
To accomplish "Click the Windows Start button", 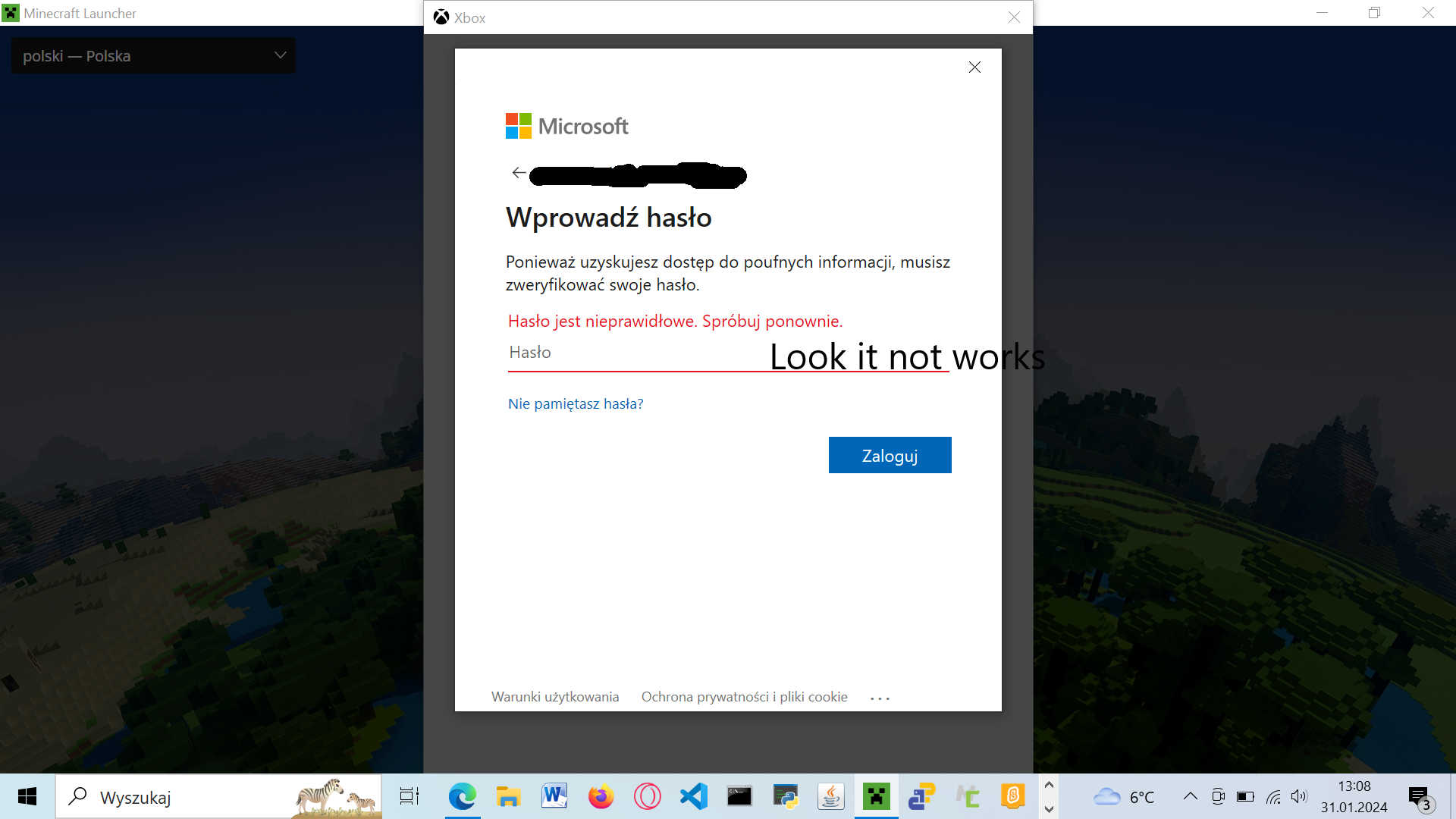I will click(27, 796).
